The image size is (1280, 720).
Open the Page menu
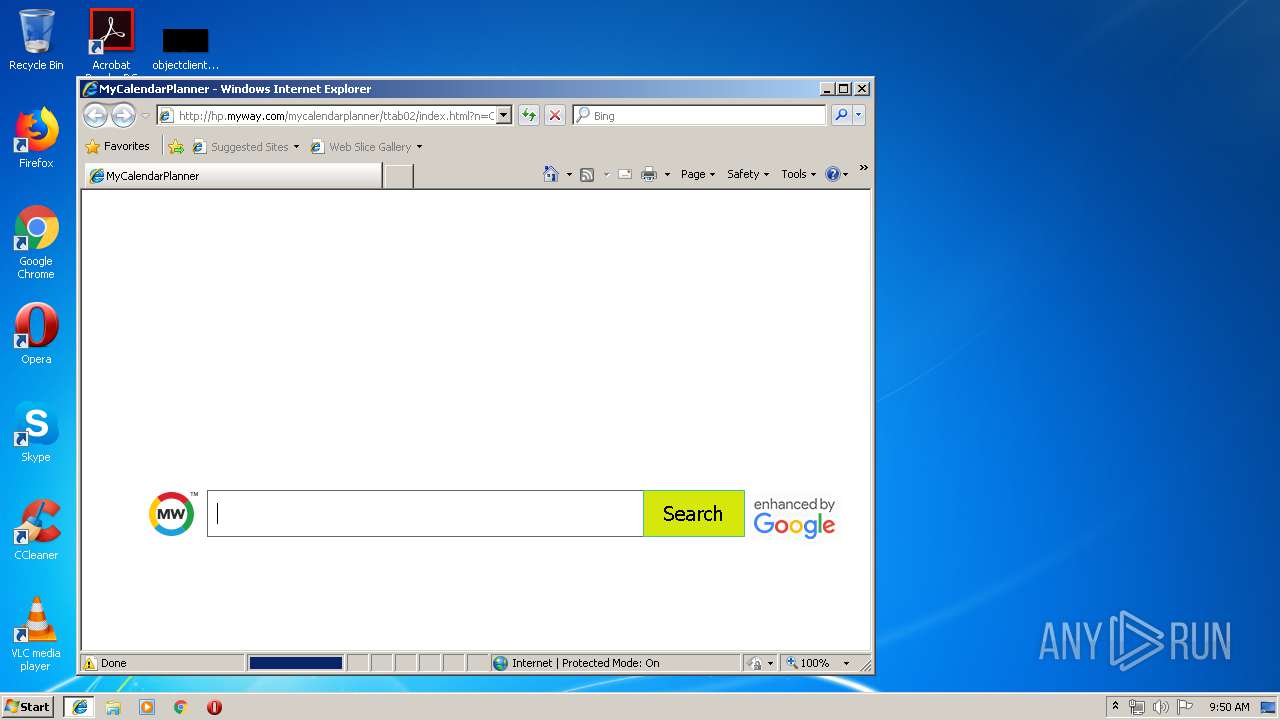click(698, 174)
